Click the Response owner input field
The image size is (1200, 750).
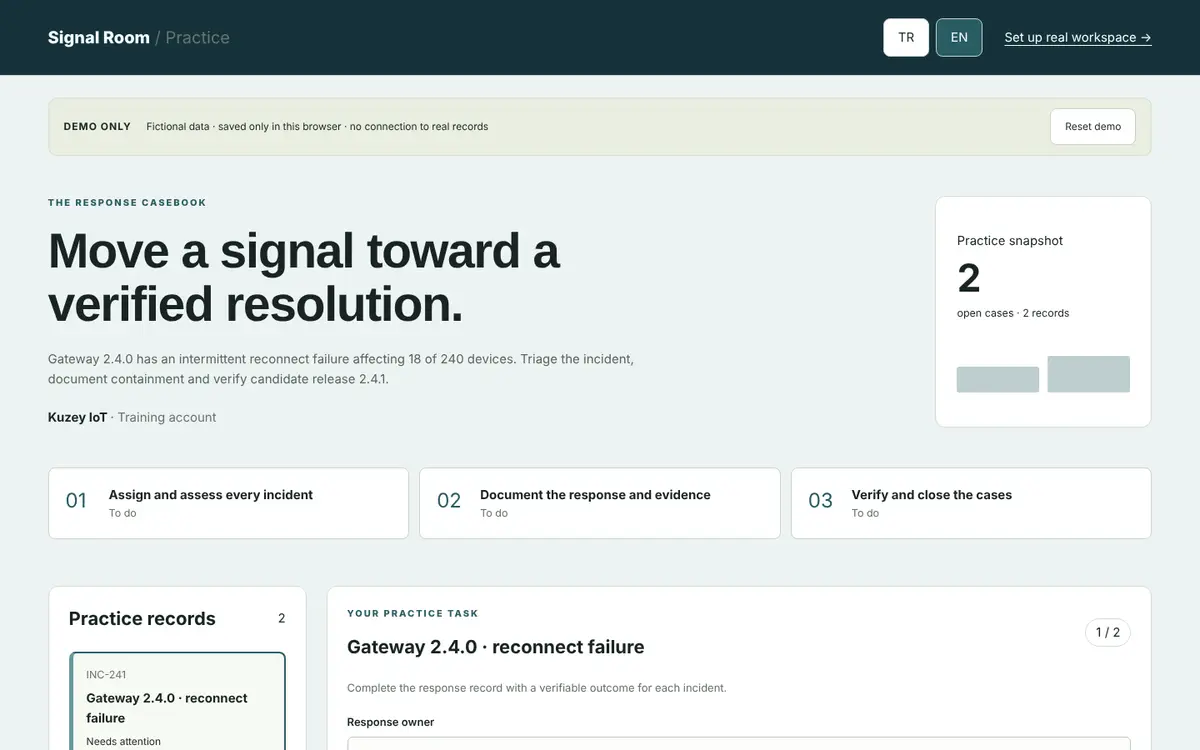[x=739, y=743]
